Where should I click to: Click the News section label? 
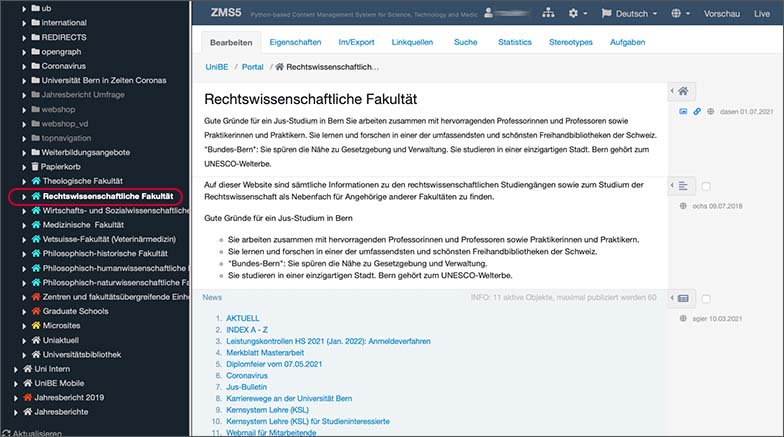coord(212,298)
